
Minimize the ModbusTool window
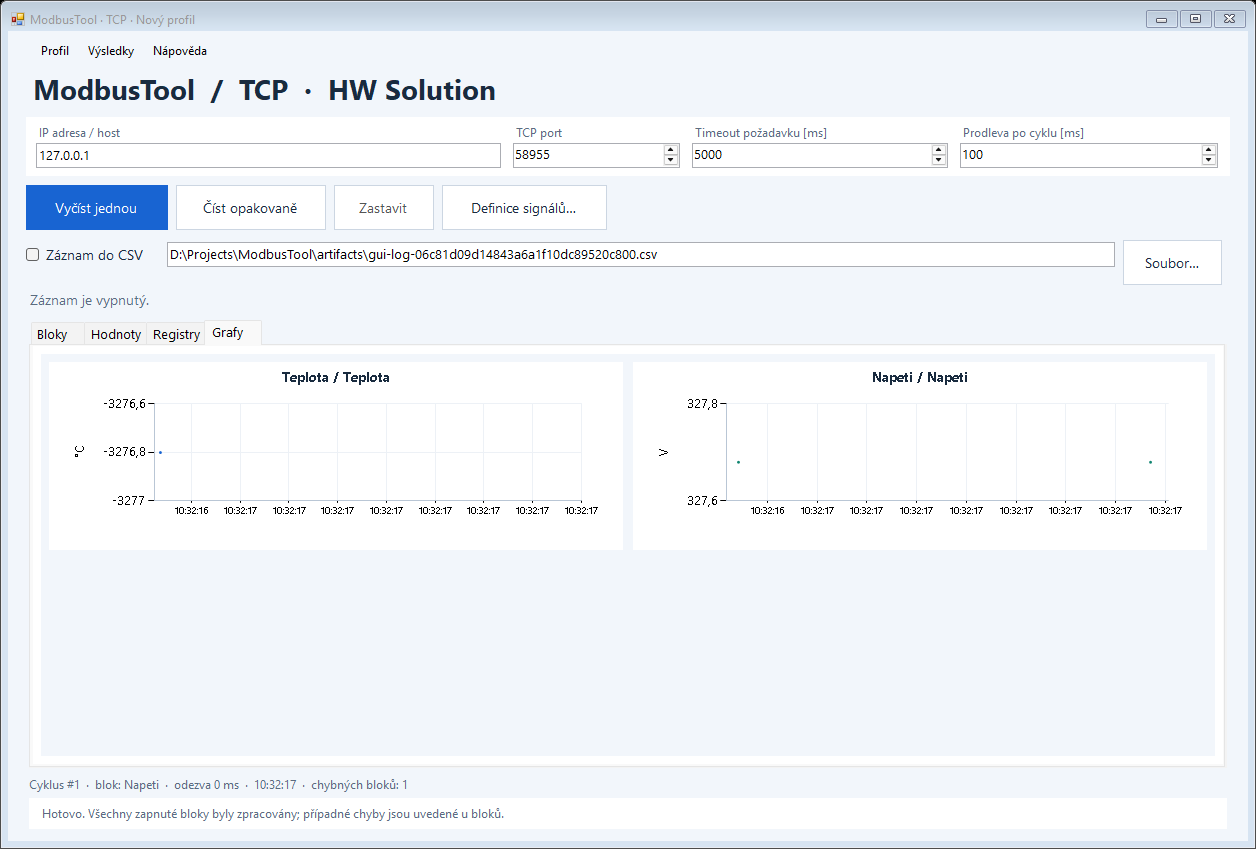pos(1161,18)
